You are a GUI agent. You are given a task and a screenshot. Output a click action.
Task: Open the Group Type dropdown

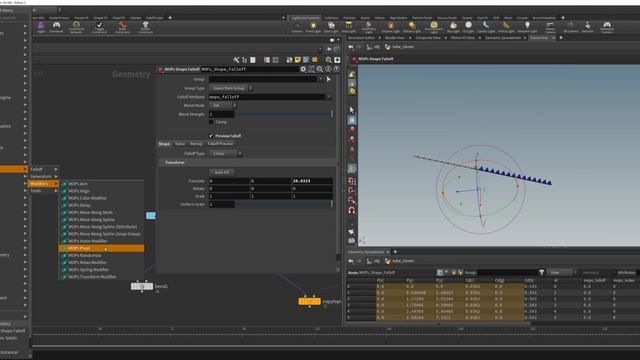[231, 88]
